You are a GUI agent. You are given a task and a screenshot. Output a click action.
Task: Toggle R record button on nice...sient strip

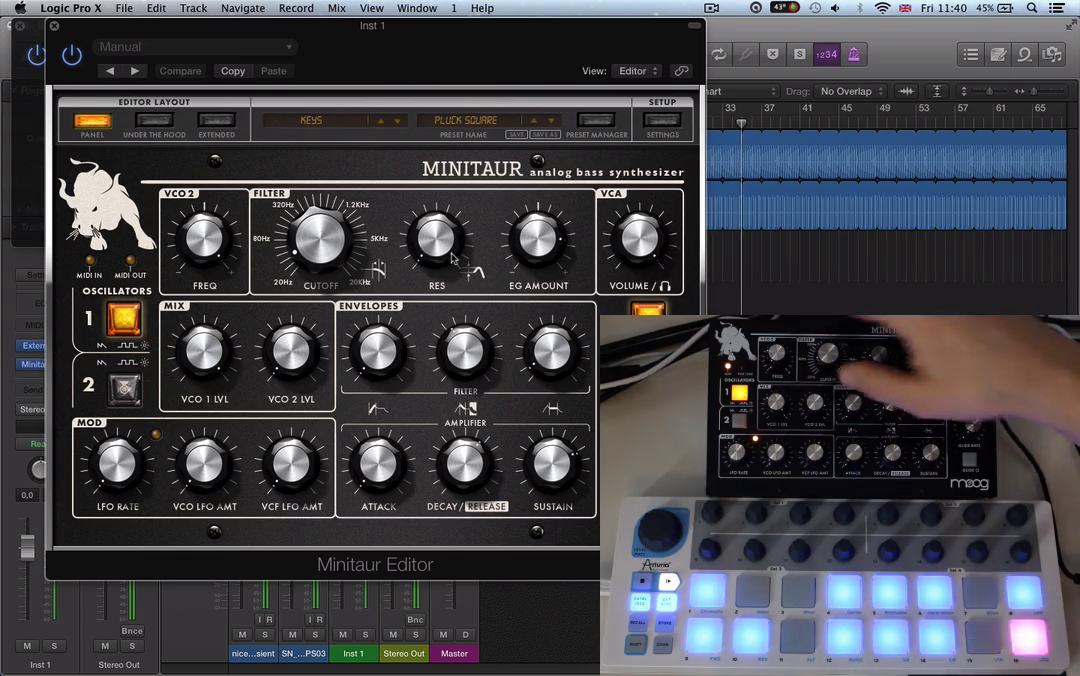coord(269,619)
